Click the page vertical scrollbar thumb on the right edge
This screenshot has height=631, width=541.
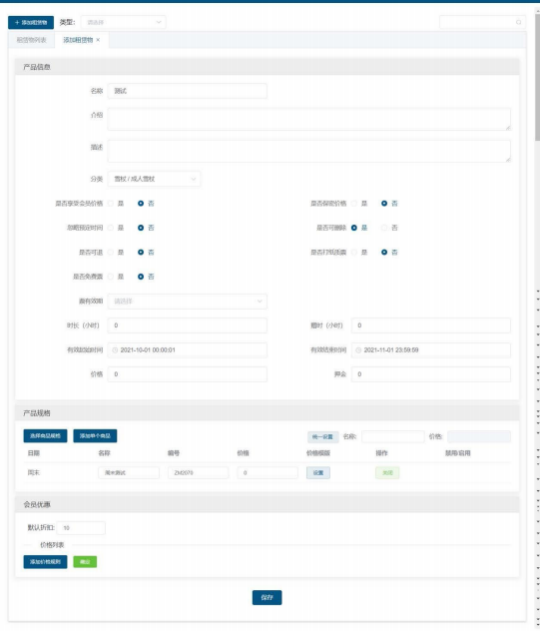[537, 76]
